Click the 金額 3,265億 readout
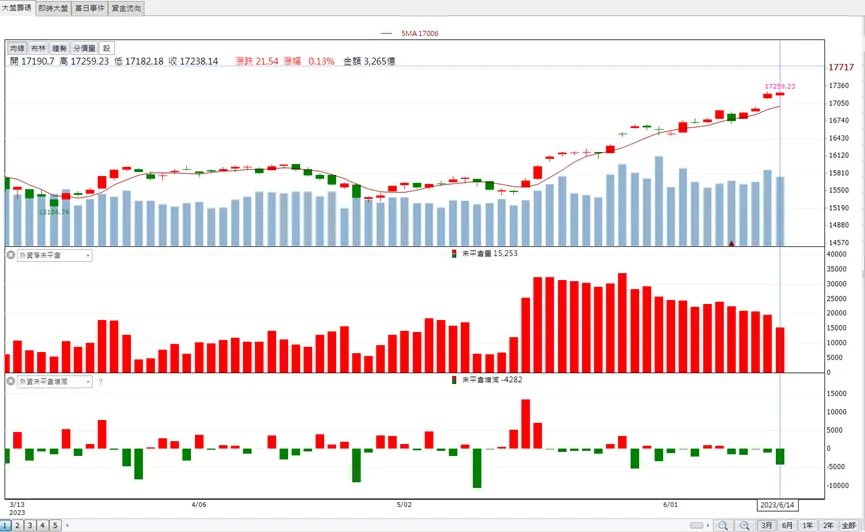 click(369, 61)
